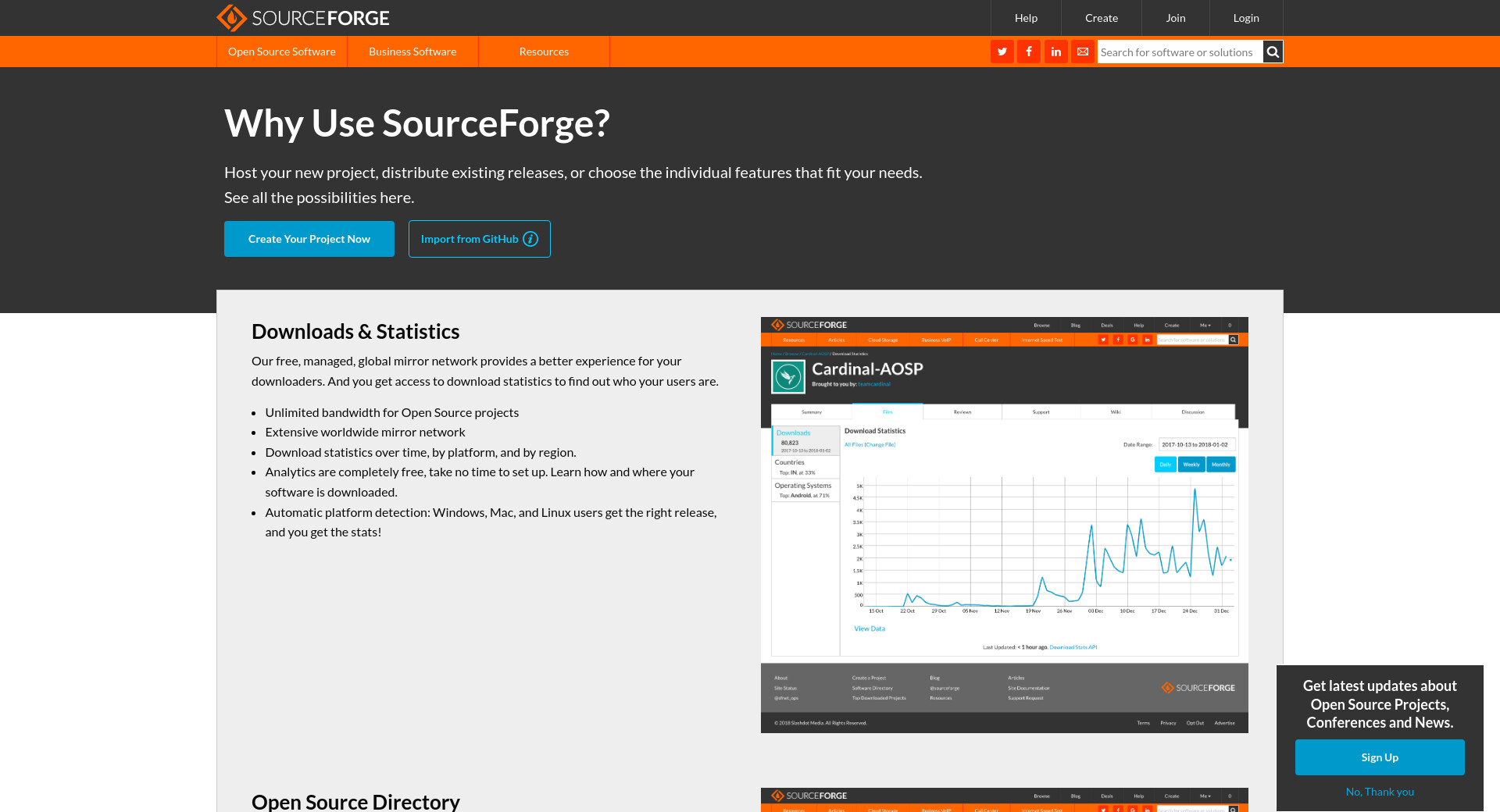Click the email envelope icon
This screenshot has height=812, width=1500.
tap(1083, 52)
